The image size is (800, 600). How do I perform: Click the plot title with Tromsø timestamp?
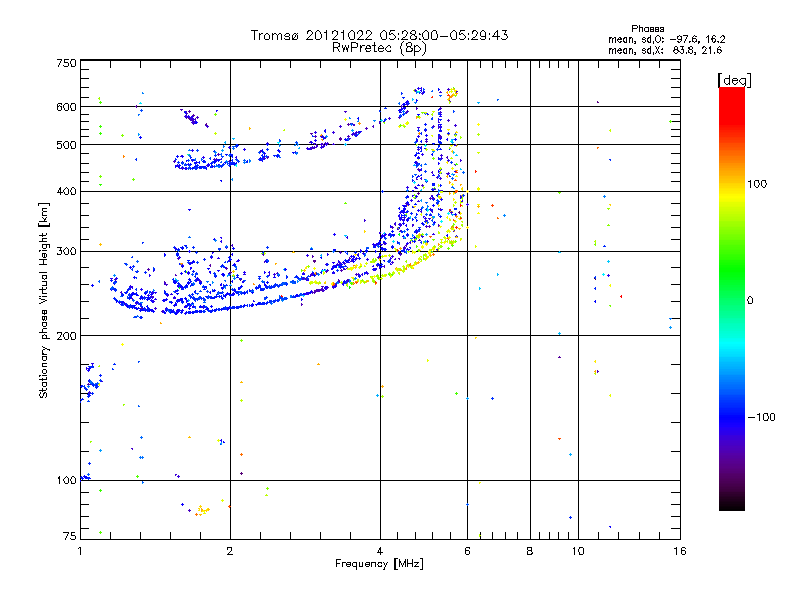coord(379,35)
